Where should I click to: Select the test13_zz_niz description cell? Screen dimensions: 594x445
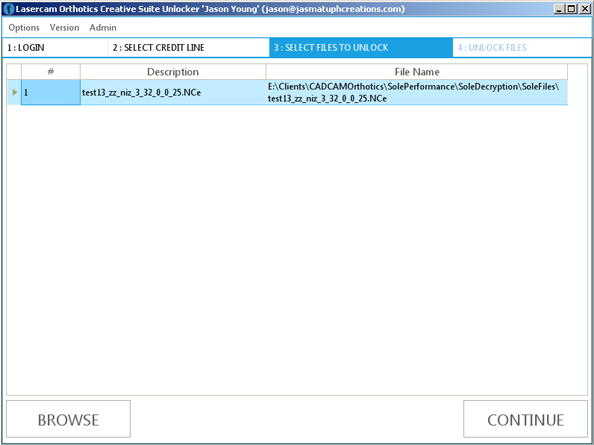(173, 92)
